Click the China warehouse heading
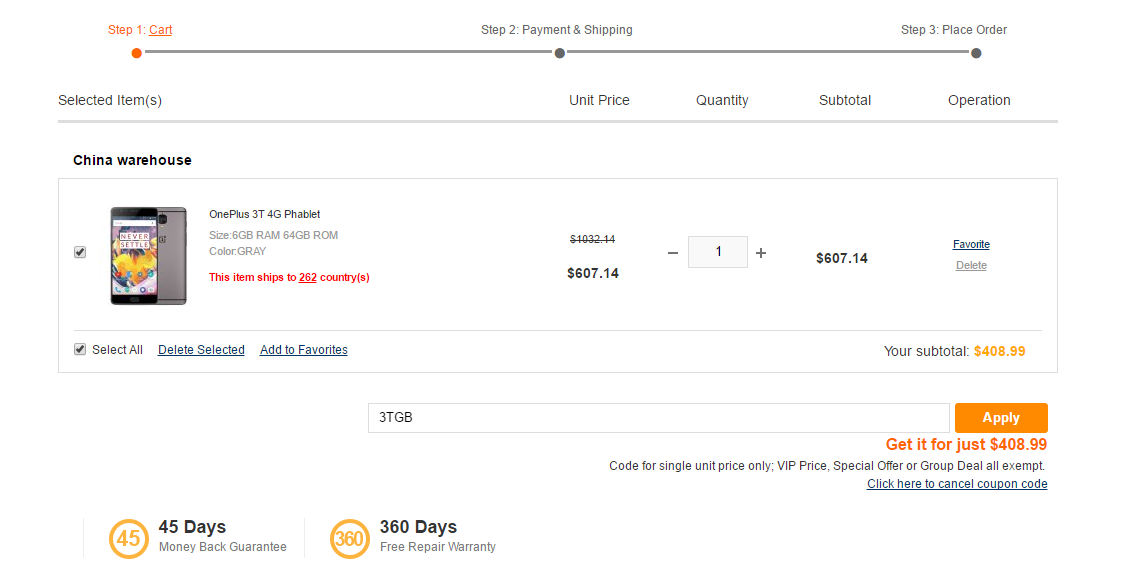 pyautogui.click(x=132, y=160)
